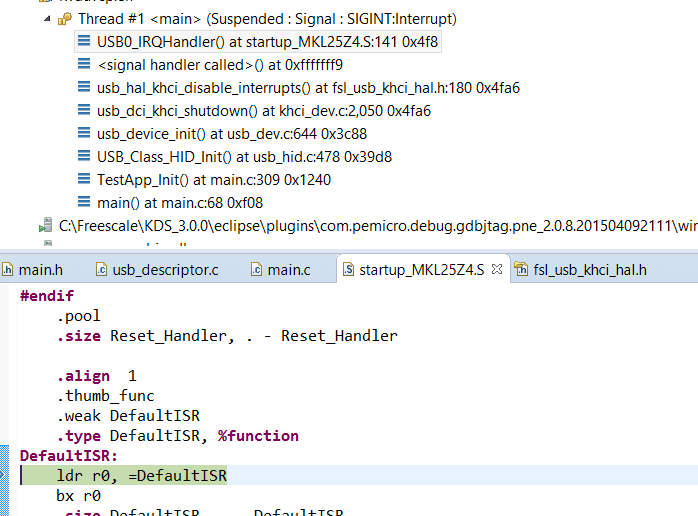This screenshot has height=516, width=698.
Task: Select the <signal handler called>() stack frame
Action: click(x=220, y=65)
